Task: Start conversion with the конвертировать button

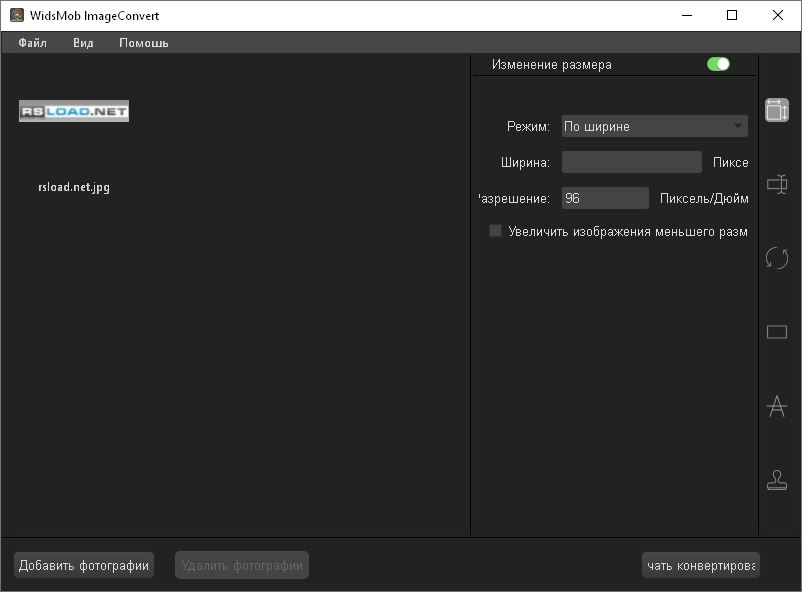Action: pos(700,564)
